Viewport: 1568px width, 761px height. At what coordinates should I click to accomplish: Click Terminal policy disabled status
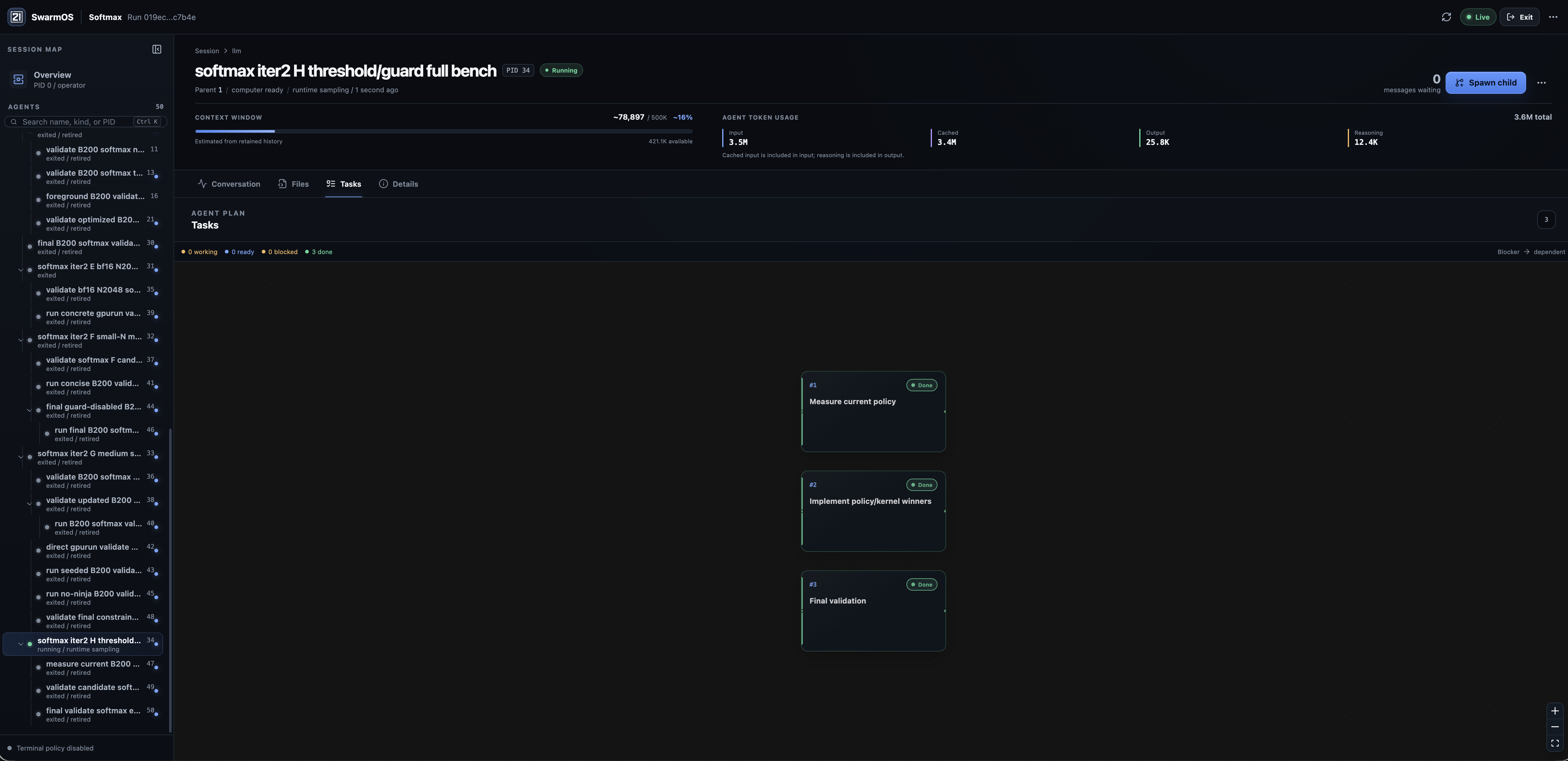[x=50, y=748]
